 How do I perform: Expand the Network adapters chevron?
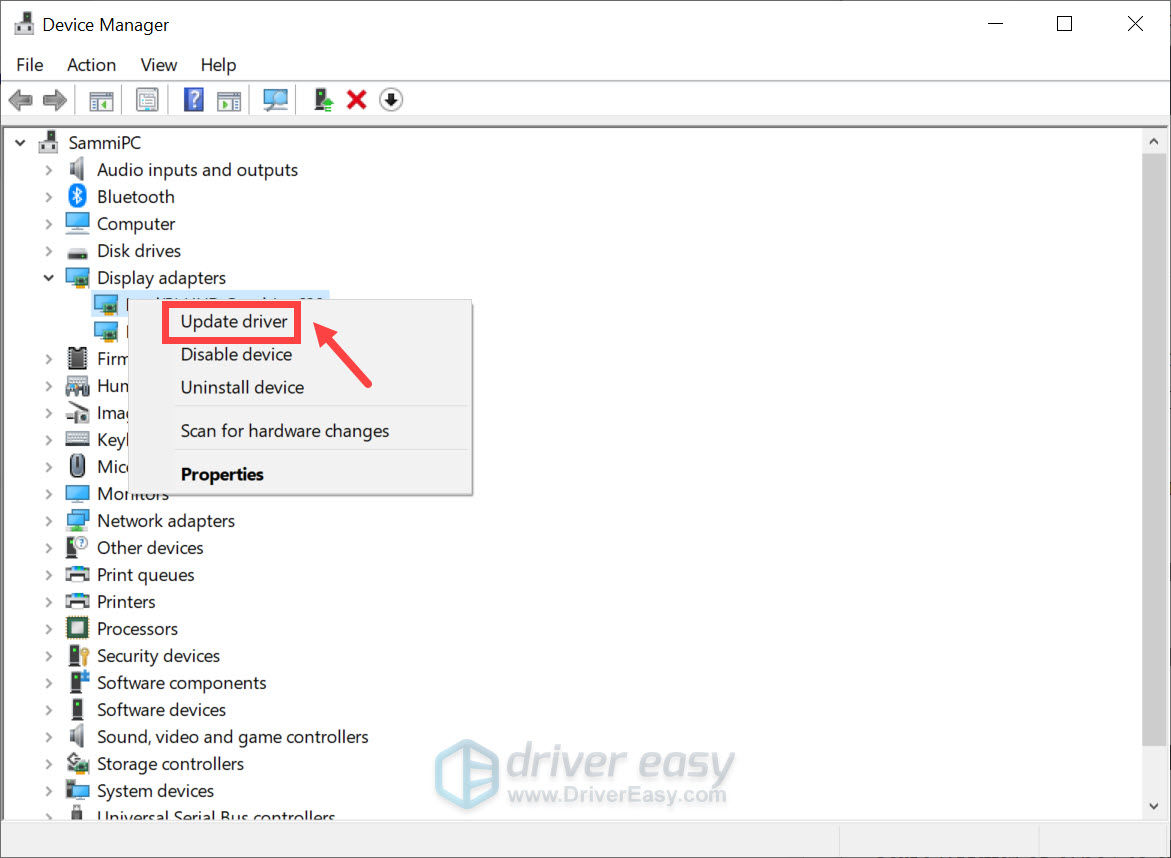tap(49, 521)
